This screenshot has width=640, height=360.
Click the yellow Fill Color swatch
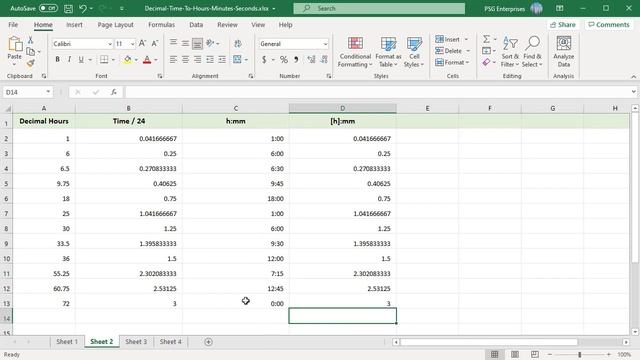(x=127, y=60)
